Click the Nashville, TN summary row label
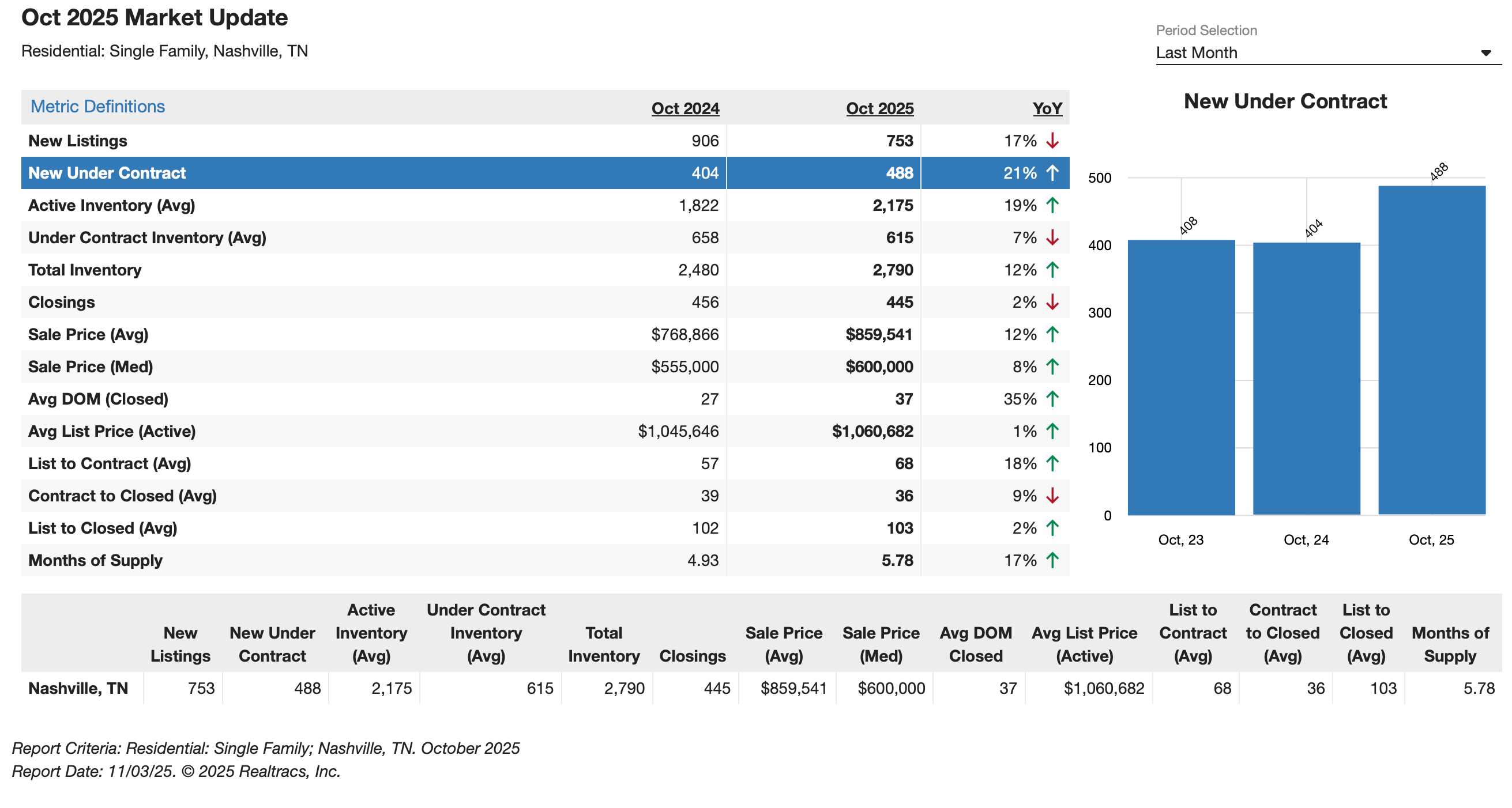The width and height of the screenshot is (1512, 808). point(78,688)
